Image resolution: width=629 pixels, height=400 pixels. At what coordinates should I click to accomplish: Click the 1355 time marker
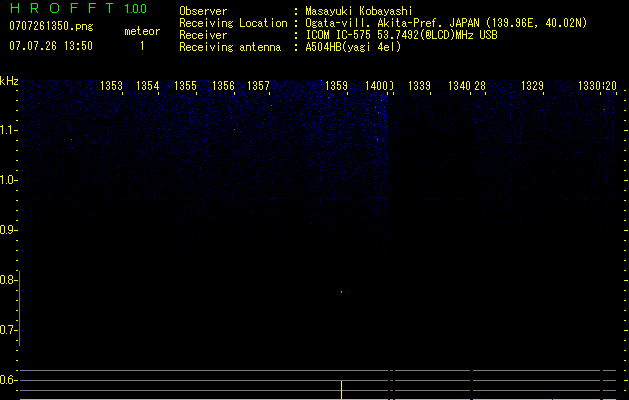tap(185, 86)
